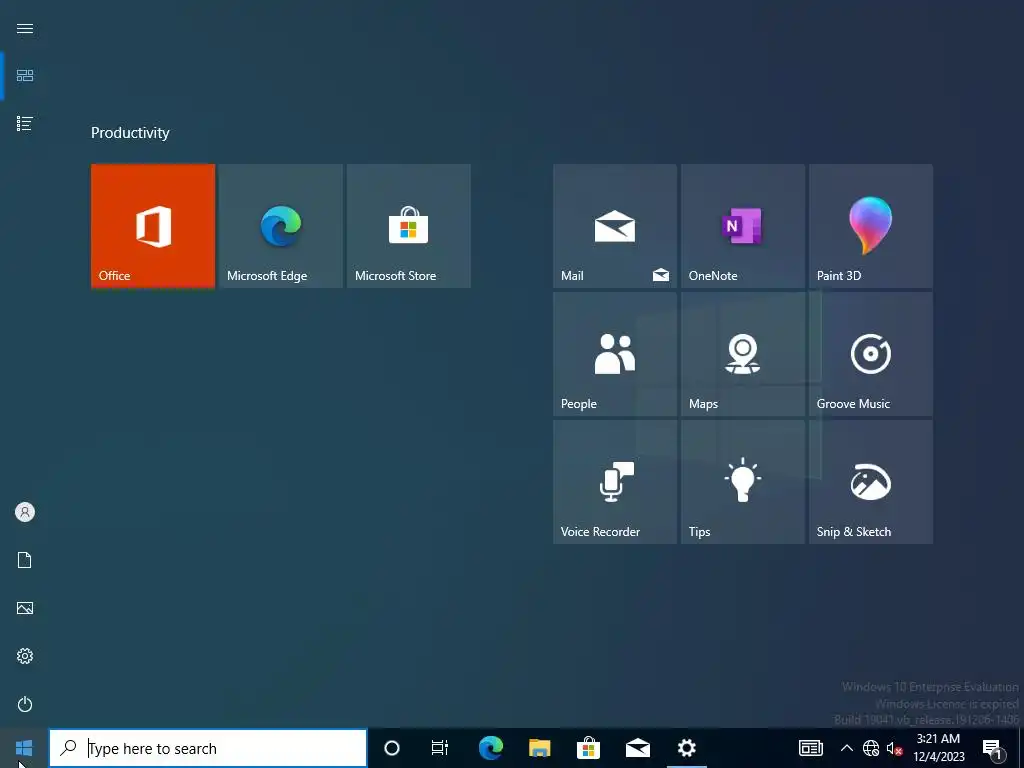The height and width of the screenshot is (768, 1024).
Task: Open the Power options menu
Action: coord(25,704)
